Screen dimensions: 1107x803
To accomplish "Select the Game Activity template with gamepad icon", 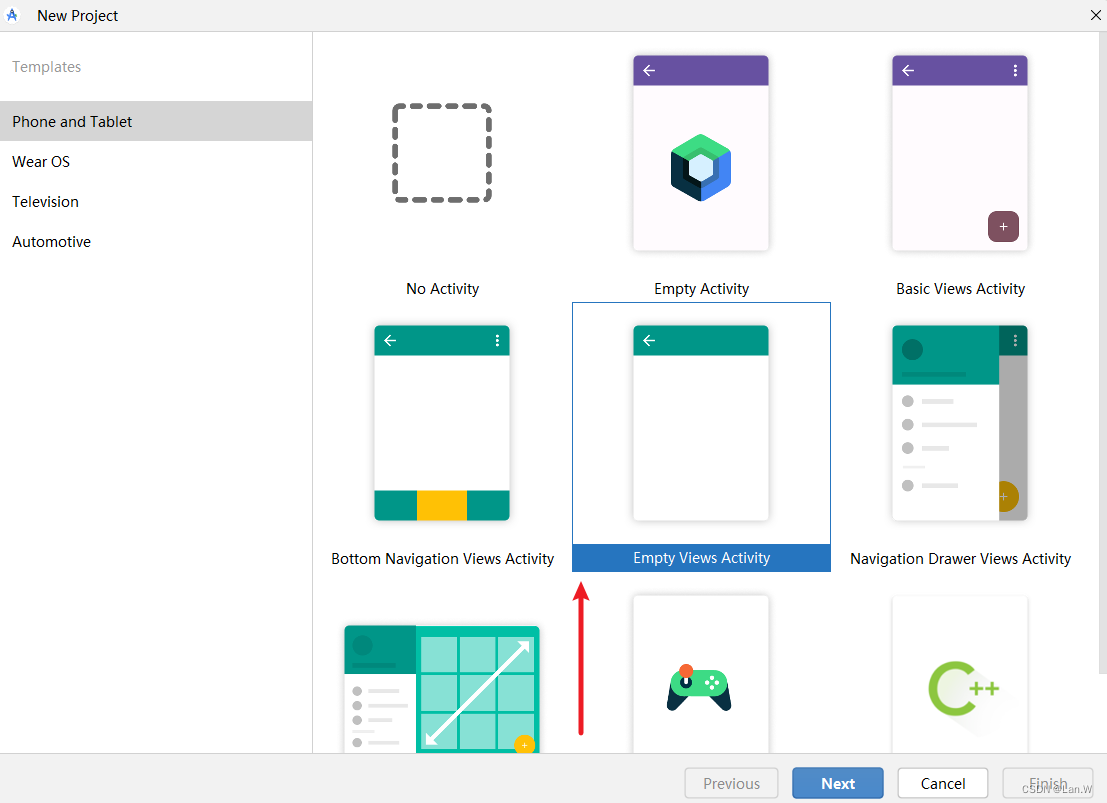I will point(700,687).
